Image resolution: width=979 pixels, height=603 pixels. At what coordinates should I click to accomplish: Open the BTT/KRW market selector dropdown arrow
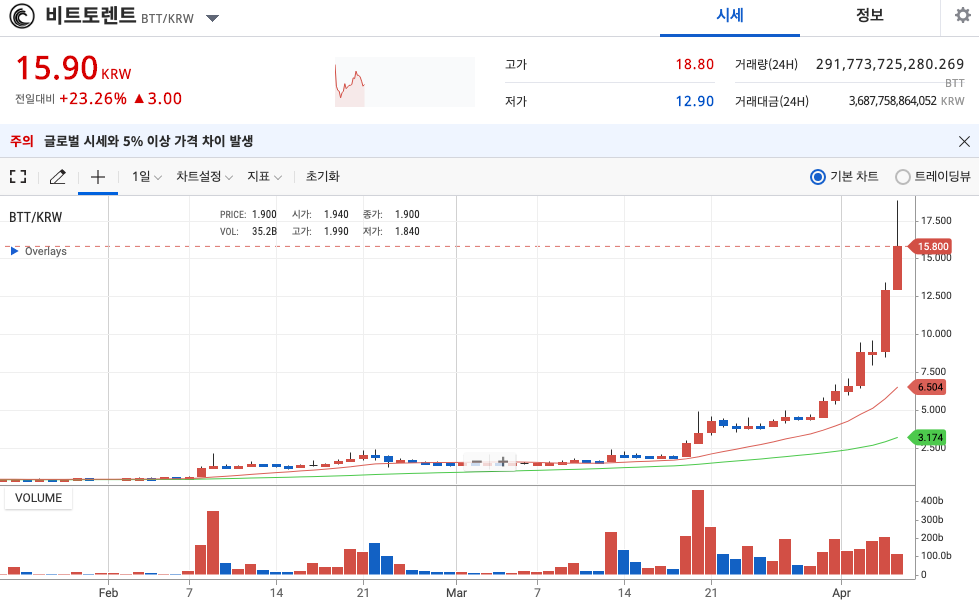[212, 18]
